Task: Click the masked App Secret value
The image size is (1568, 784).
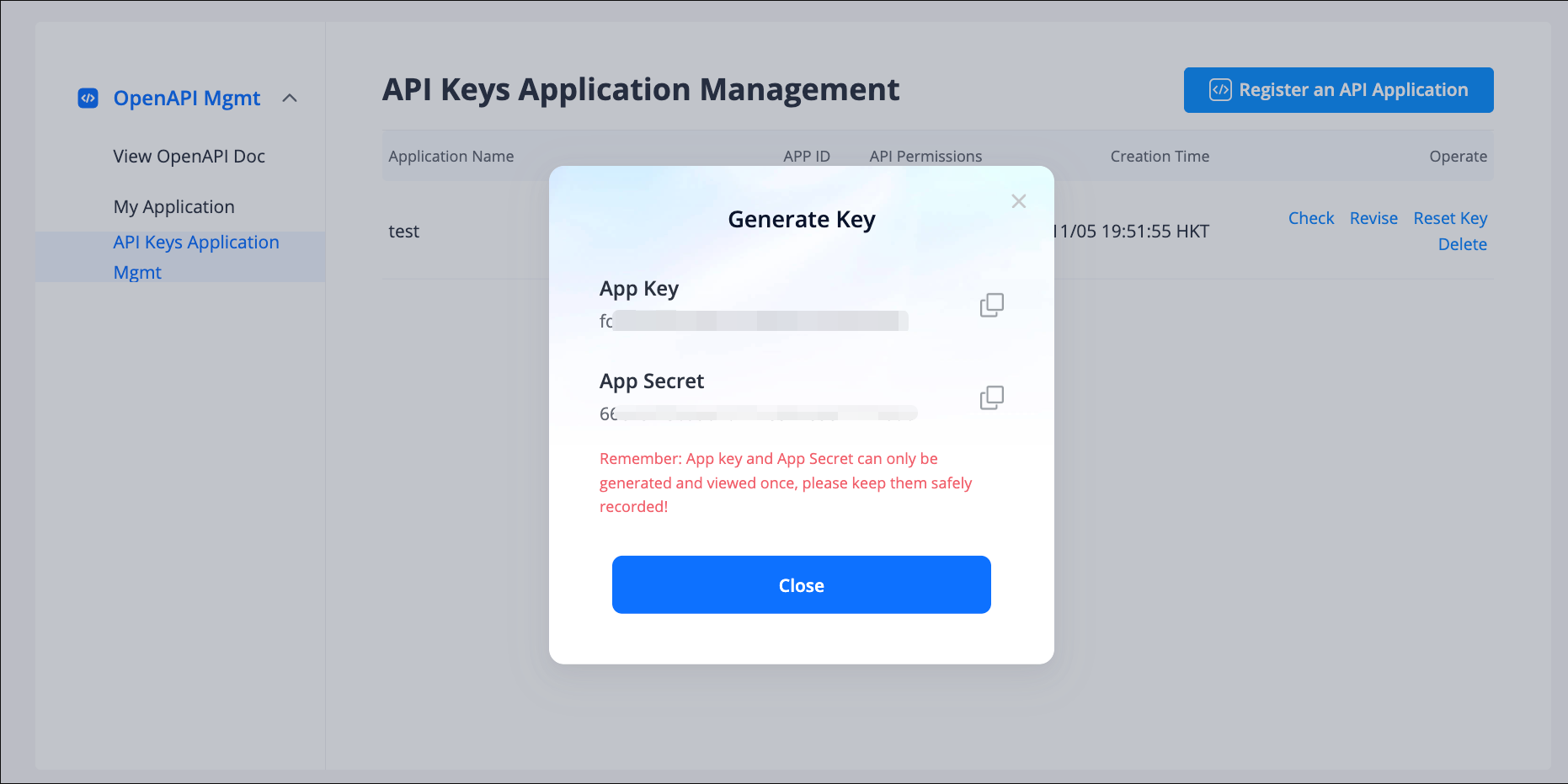Action: pyautogui.click(x=758, y=413)
